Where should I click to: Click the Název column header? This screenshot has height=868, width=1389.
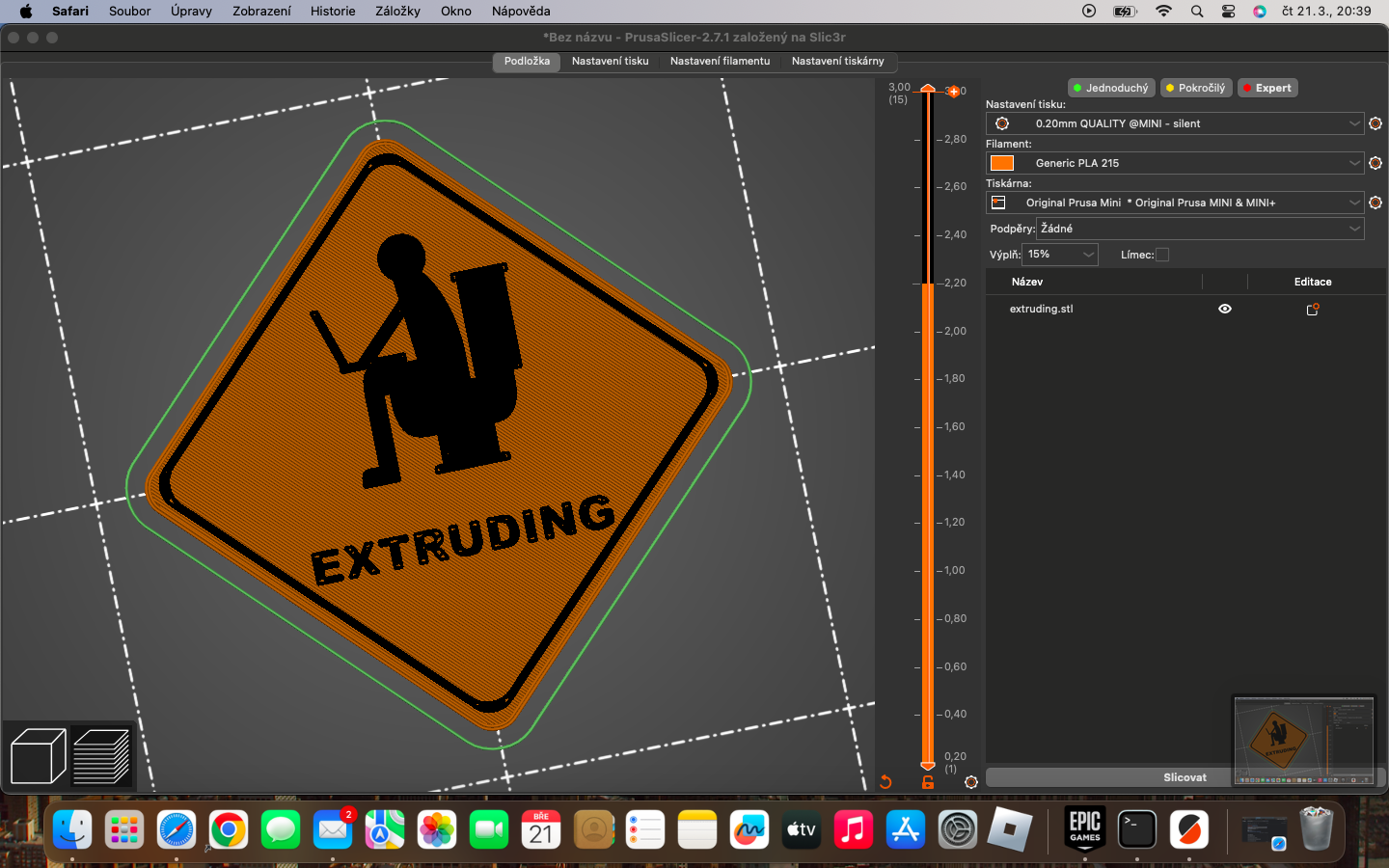click(x=1027, y=282)
